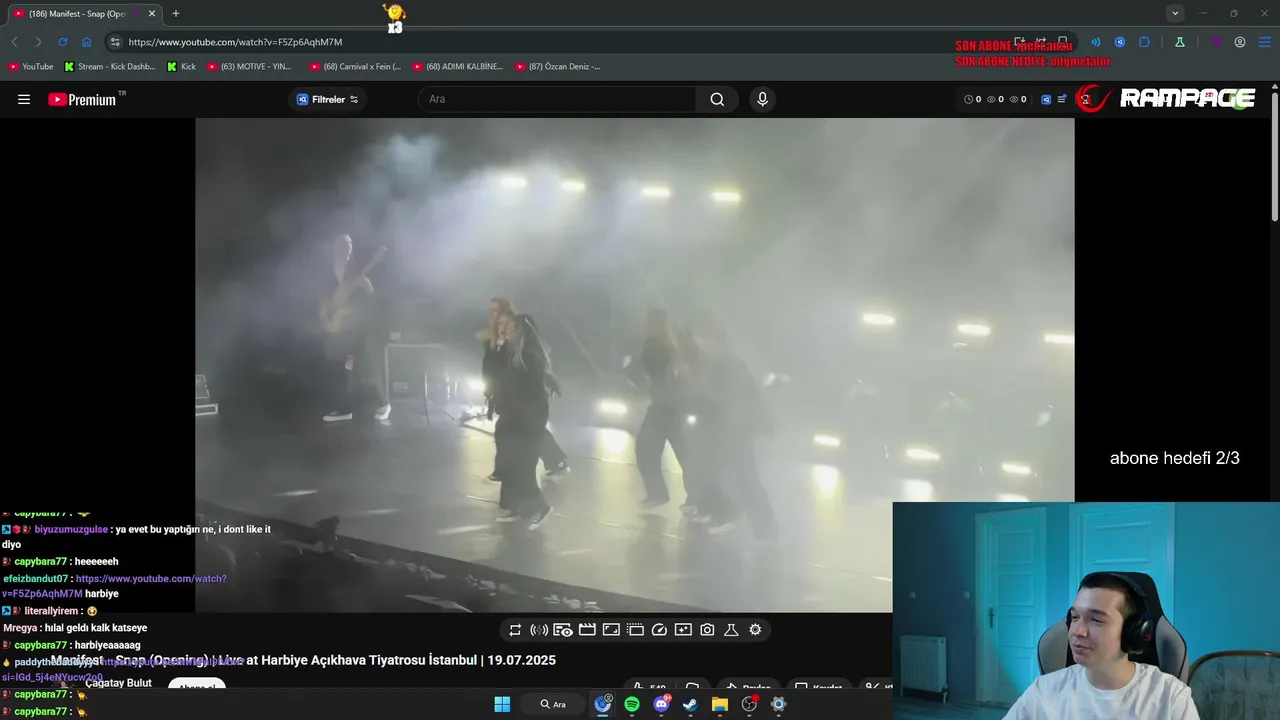This screenshot has width=1280, height=720.
Task: Click the Çagatay Bulut channel name
Action: 118,683
